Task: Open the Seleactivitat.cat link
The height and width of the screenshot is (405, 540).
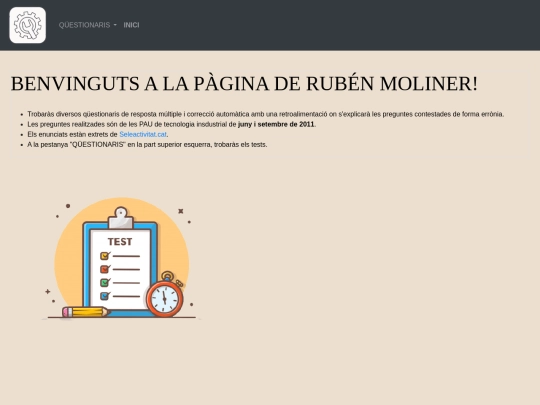Action: click(143, 134)
